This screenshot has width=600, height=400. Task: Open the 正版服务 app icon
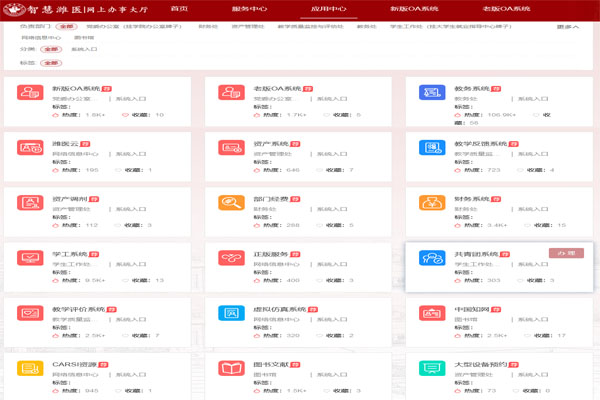coord(232,260)
